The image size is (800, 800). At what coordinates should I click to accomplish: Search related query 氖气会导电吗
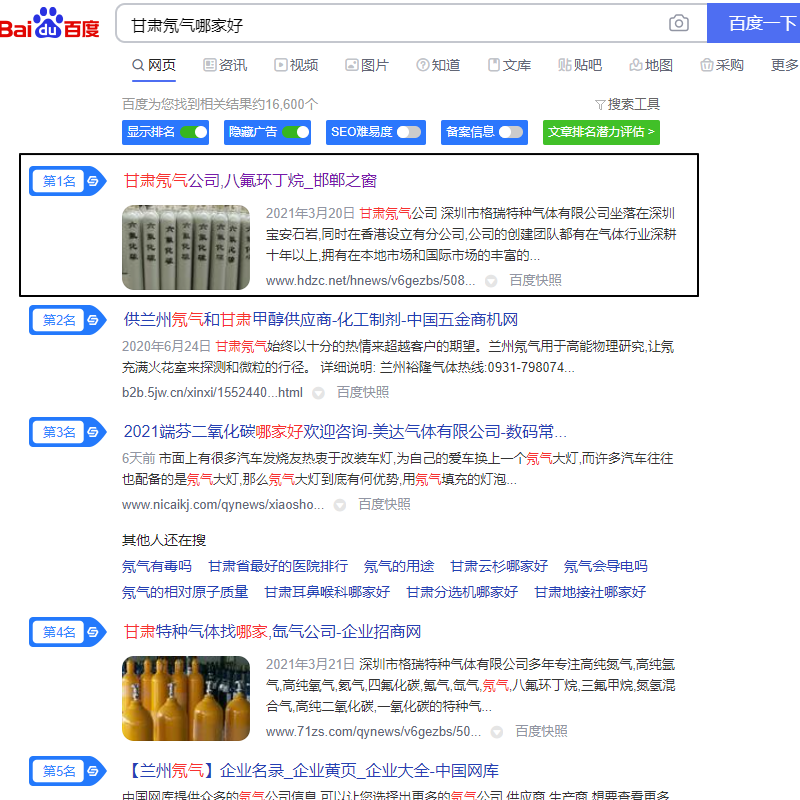tap(606, 566)
